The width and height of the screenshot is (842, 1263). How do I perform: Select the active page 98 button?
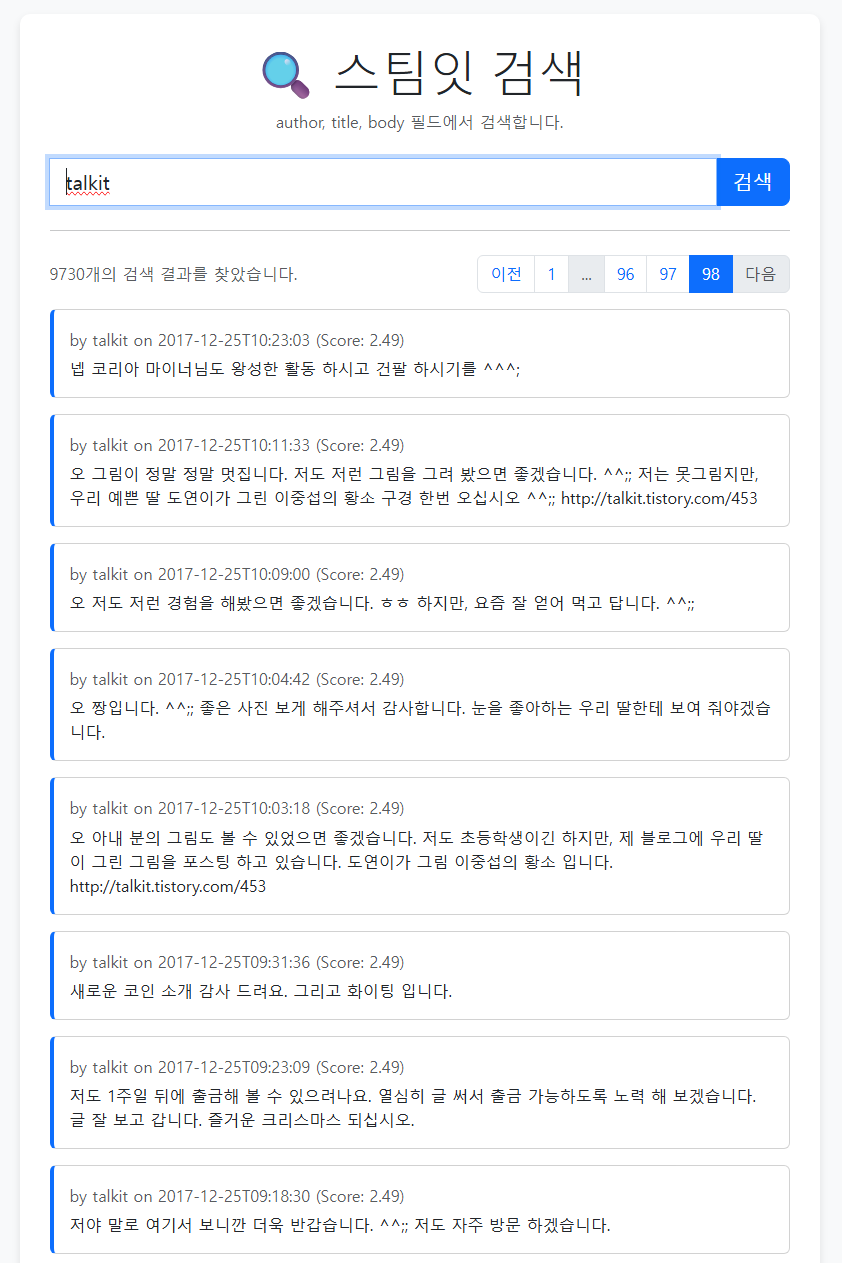(x=711, y=274)
